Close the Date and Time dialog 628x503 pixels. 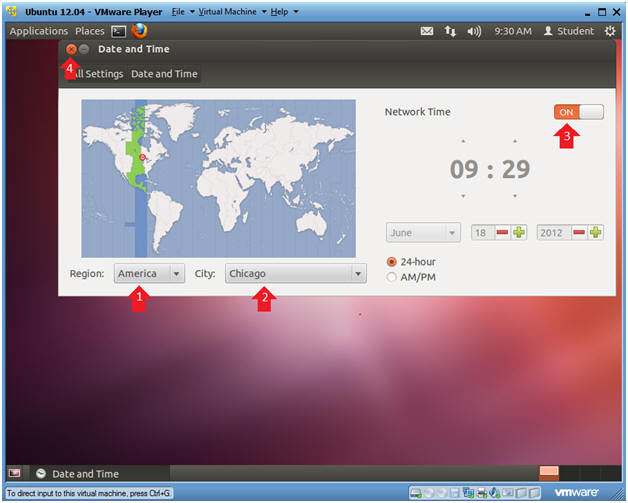click(x=71, y=49)
